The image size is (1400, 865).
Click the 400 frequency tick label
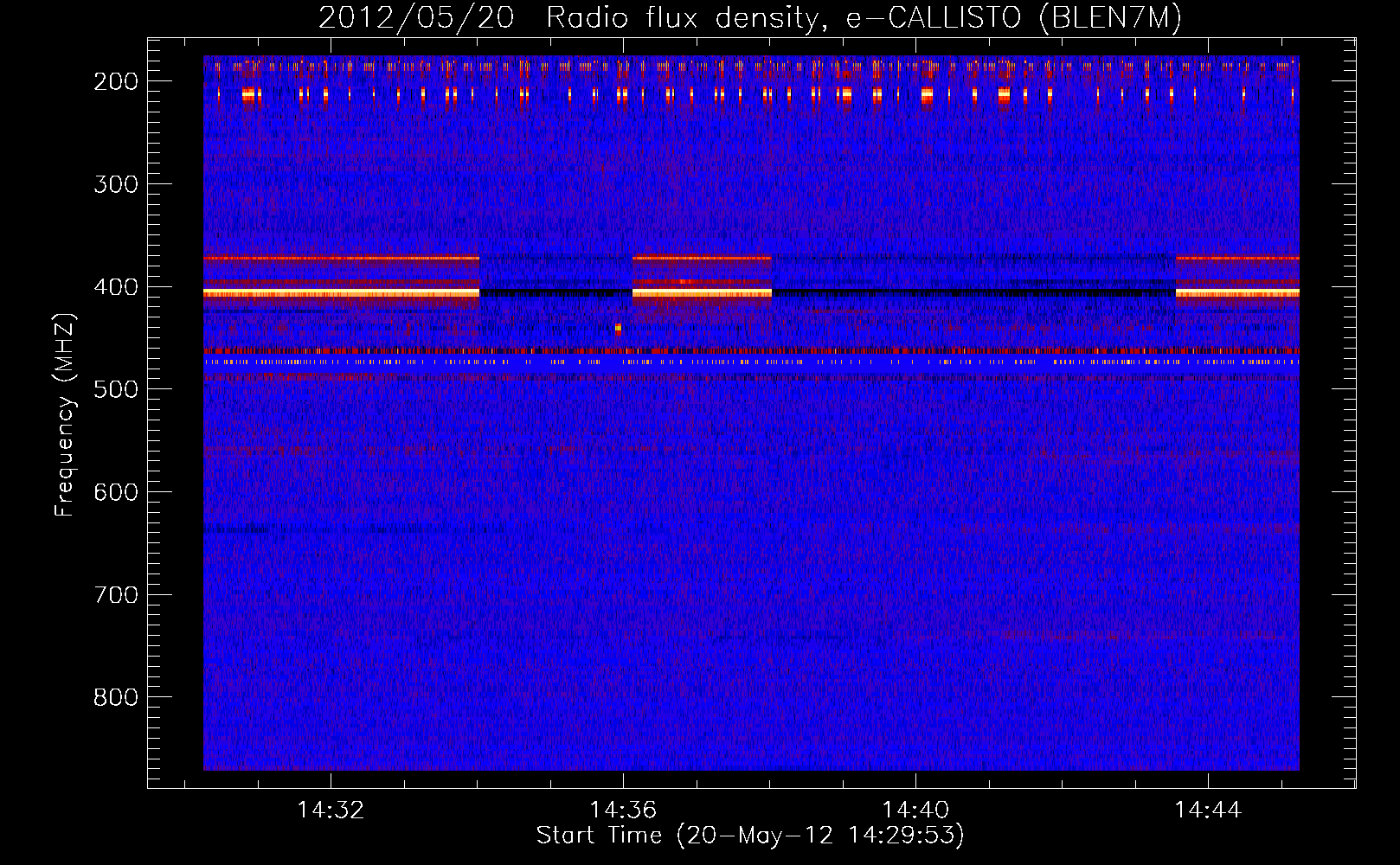click(x=116, y=287)
